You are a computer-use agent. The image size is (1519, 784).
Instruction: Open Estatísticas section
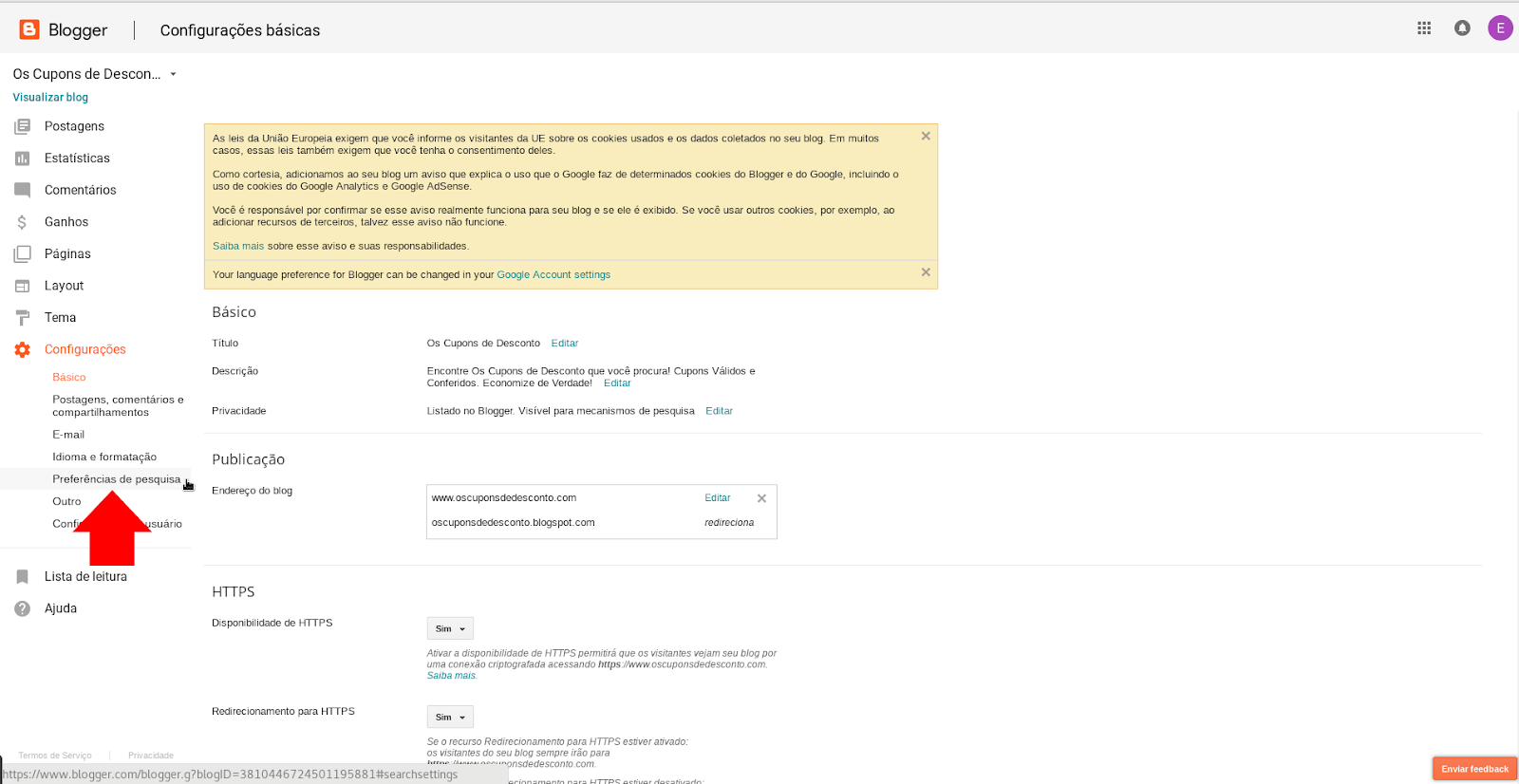[77, 159]
